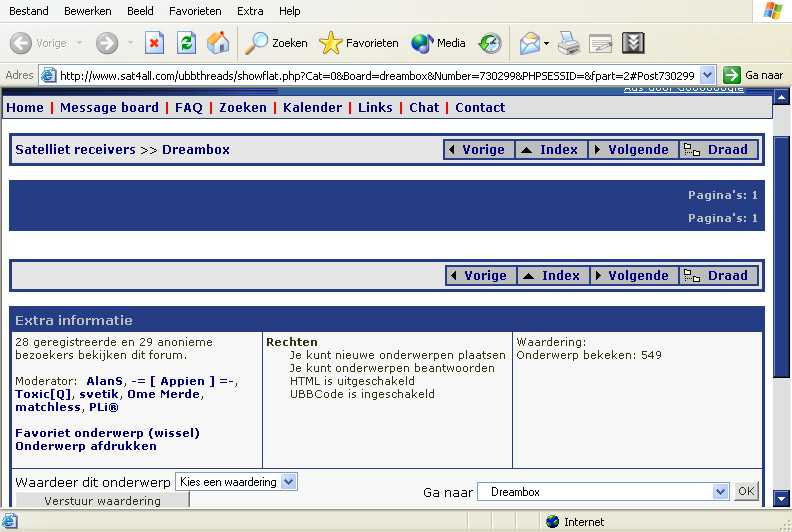
Task: Click the Edit page toolbar icon
Action: 601,43
